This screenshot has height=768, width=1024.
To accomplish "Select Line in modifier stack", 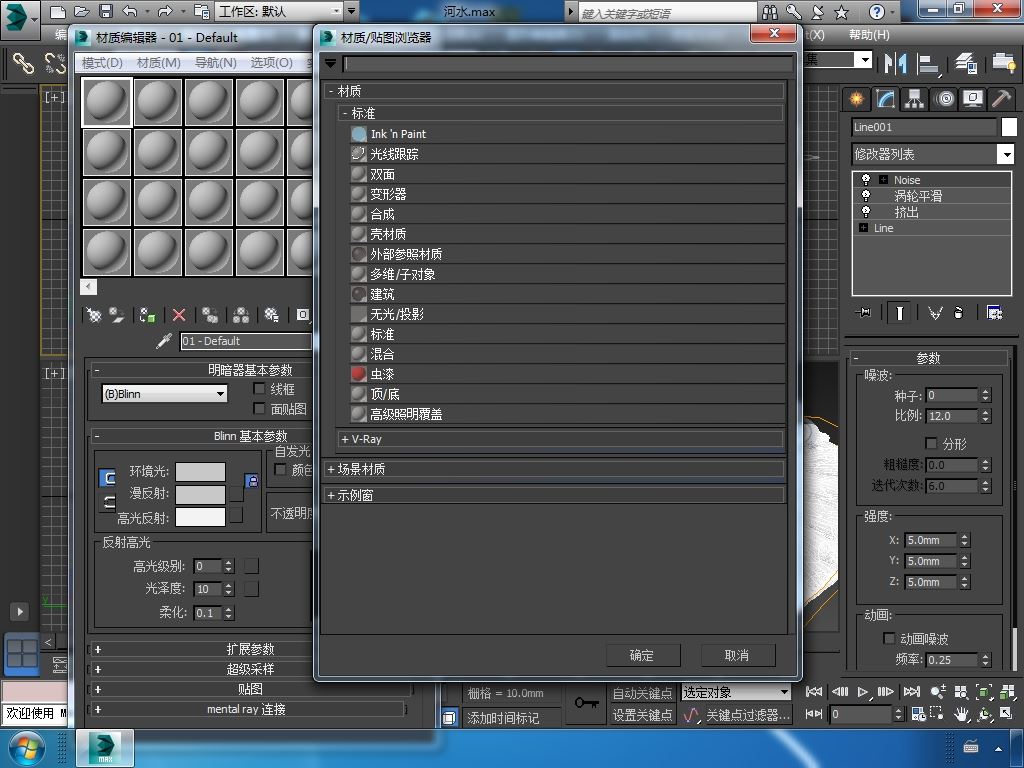I will [x=883, y=228].
